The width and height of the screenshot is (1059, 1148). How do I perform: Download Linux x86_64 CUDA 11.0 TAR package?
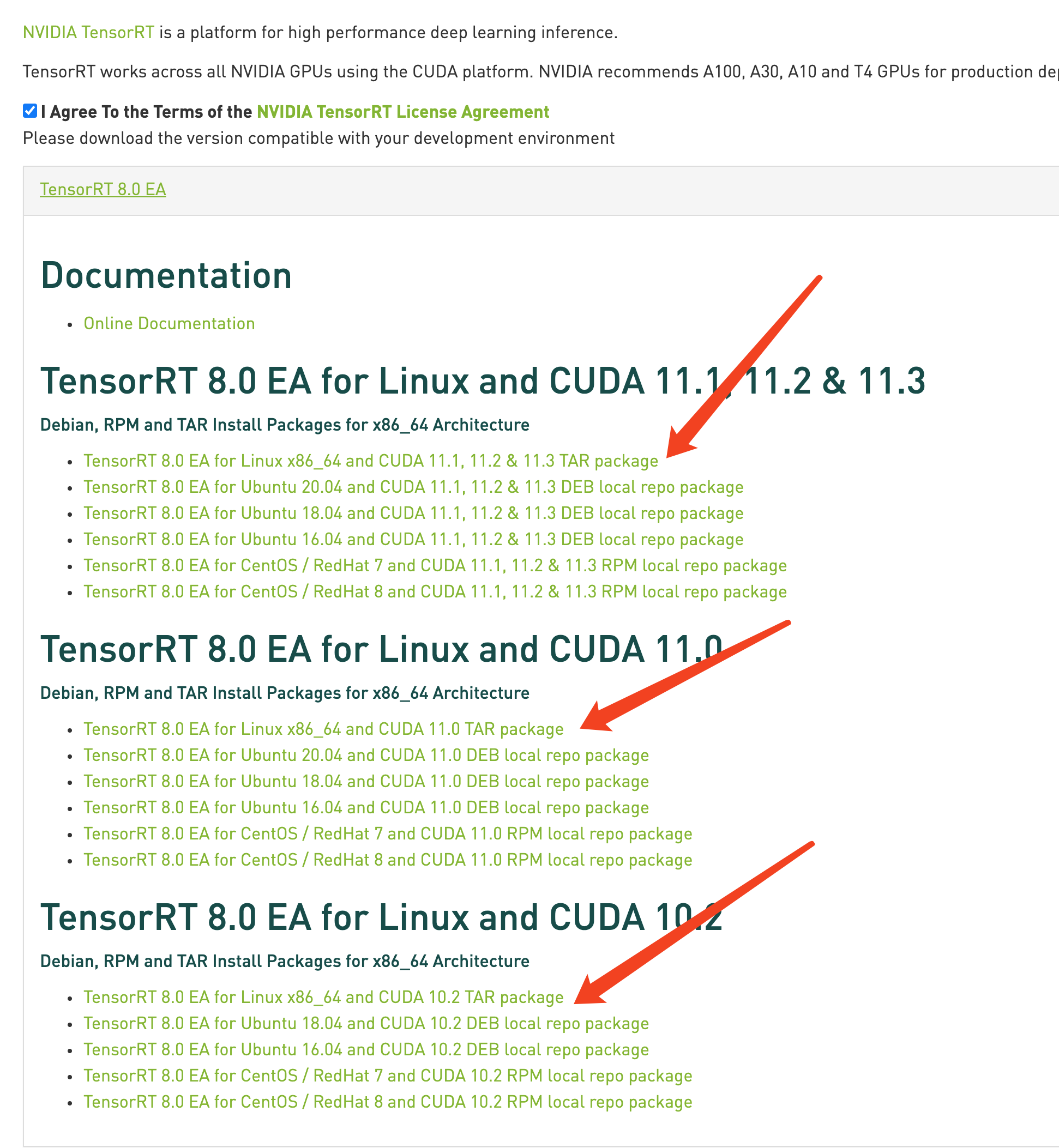pyautogui.click(x=323, y=729)
